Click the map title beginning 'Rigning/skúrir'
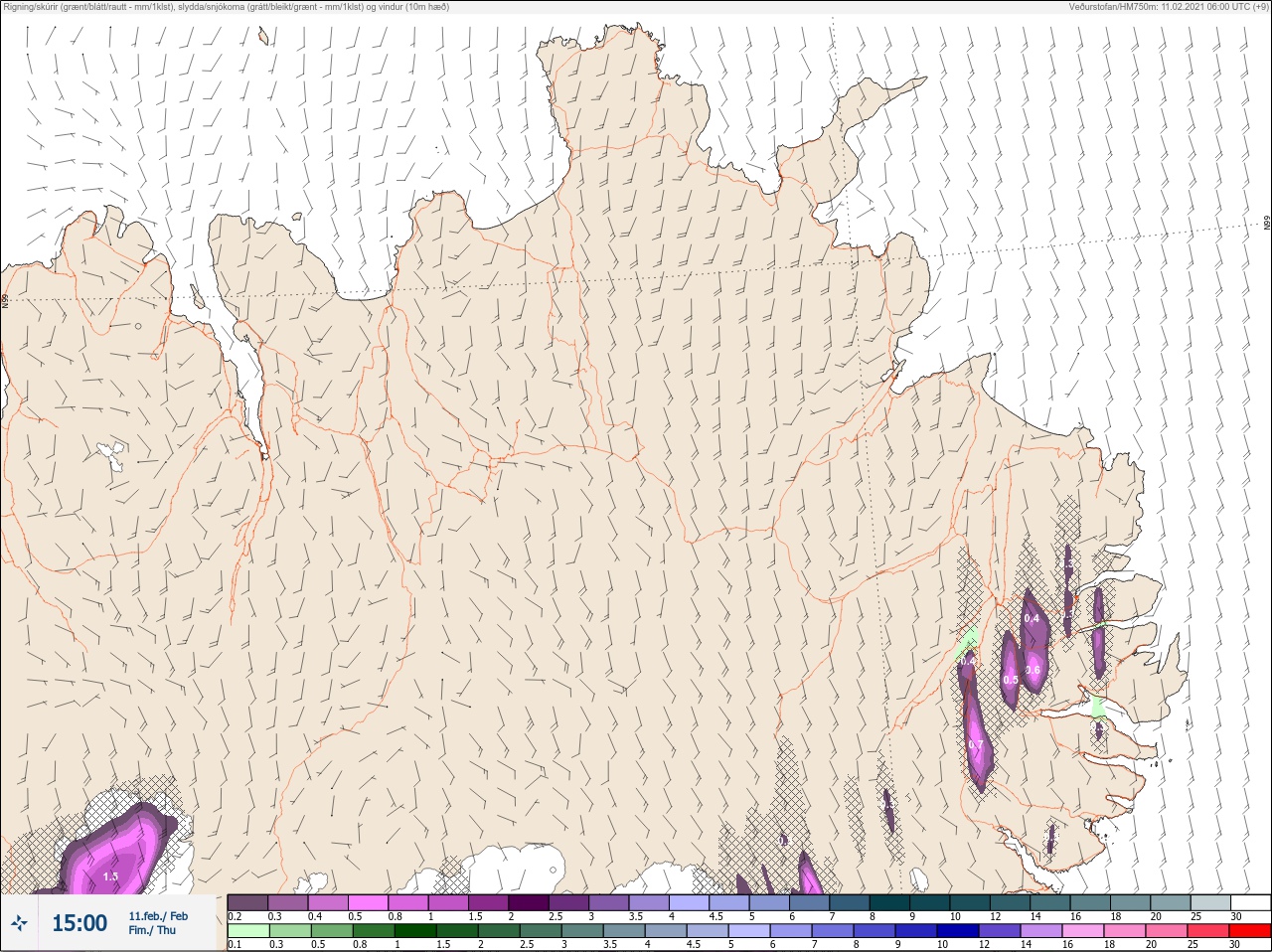This screenshot has width=1272, height=952. [x=227, y=7]
